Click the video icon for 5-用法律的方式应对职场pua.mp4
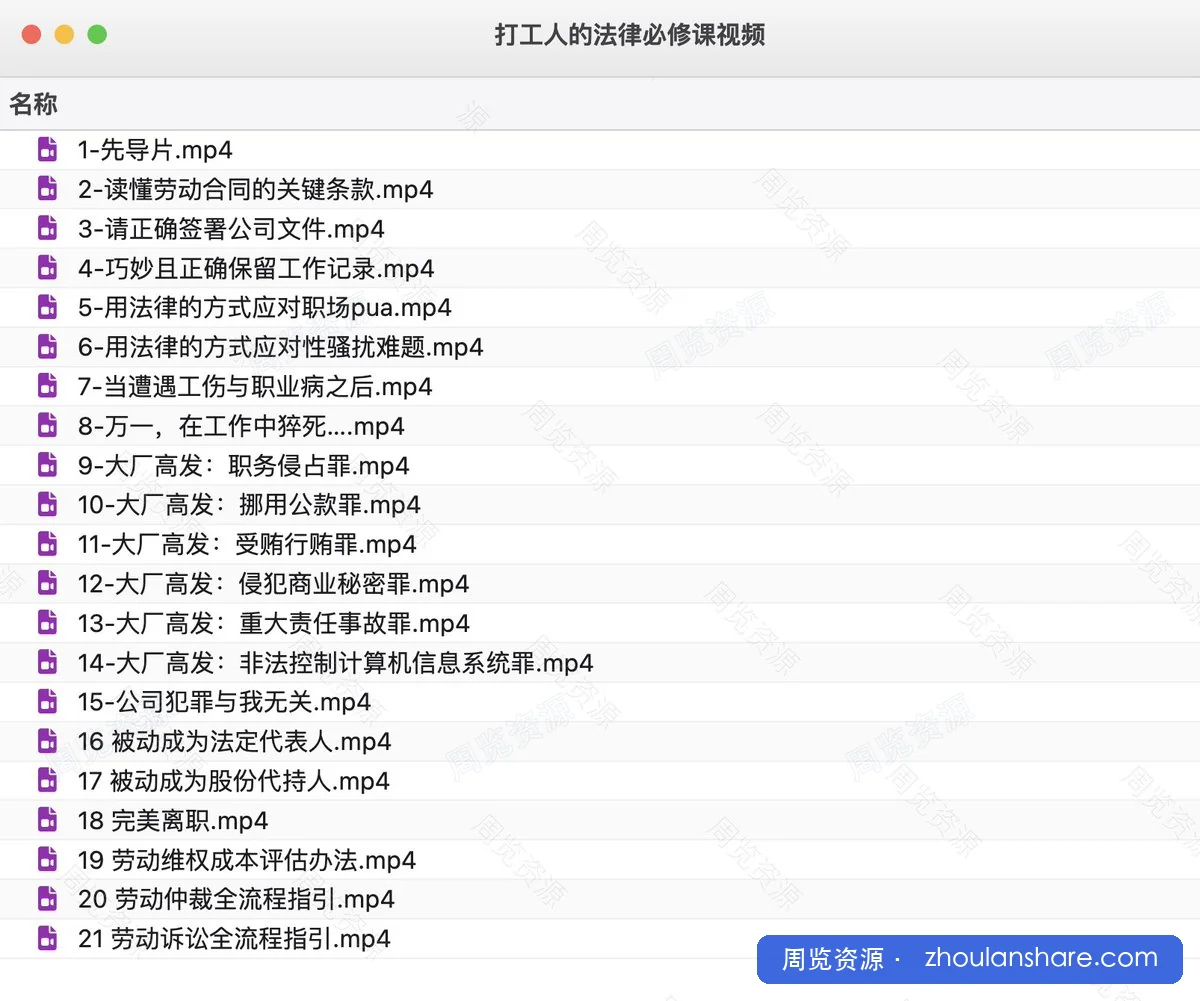This screenshot has width=1200, height=1001. click(x=47, y=308)
